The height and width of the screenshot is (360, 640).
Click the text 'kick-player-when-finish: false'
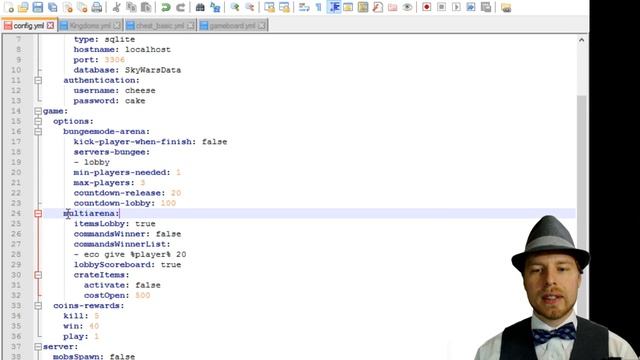(150, 142)
